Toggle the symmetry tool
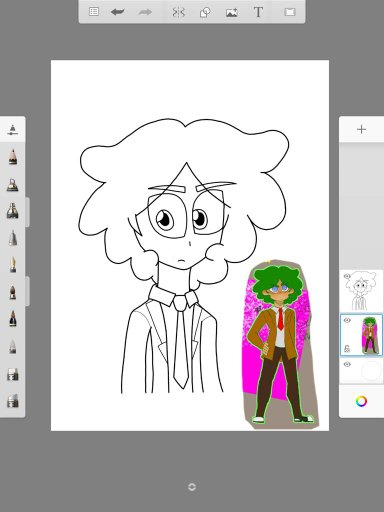Viewport: 384px width, 512px height. (x=178, y=12)
